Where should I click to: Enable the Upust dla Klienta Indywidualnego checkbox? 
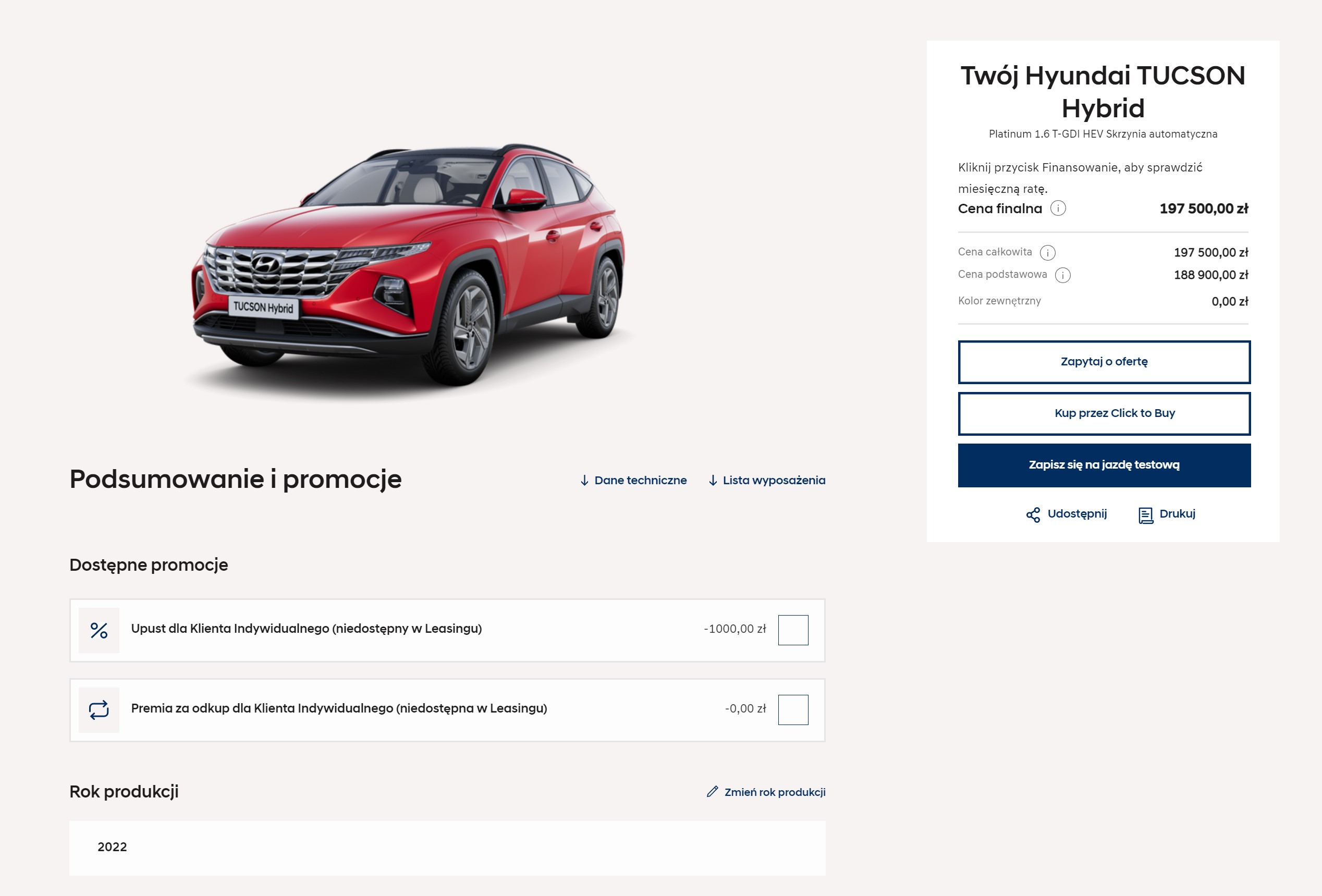[x=792, y=630]
